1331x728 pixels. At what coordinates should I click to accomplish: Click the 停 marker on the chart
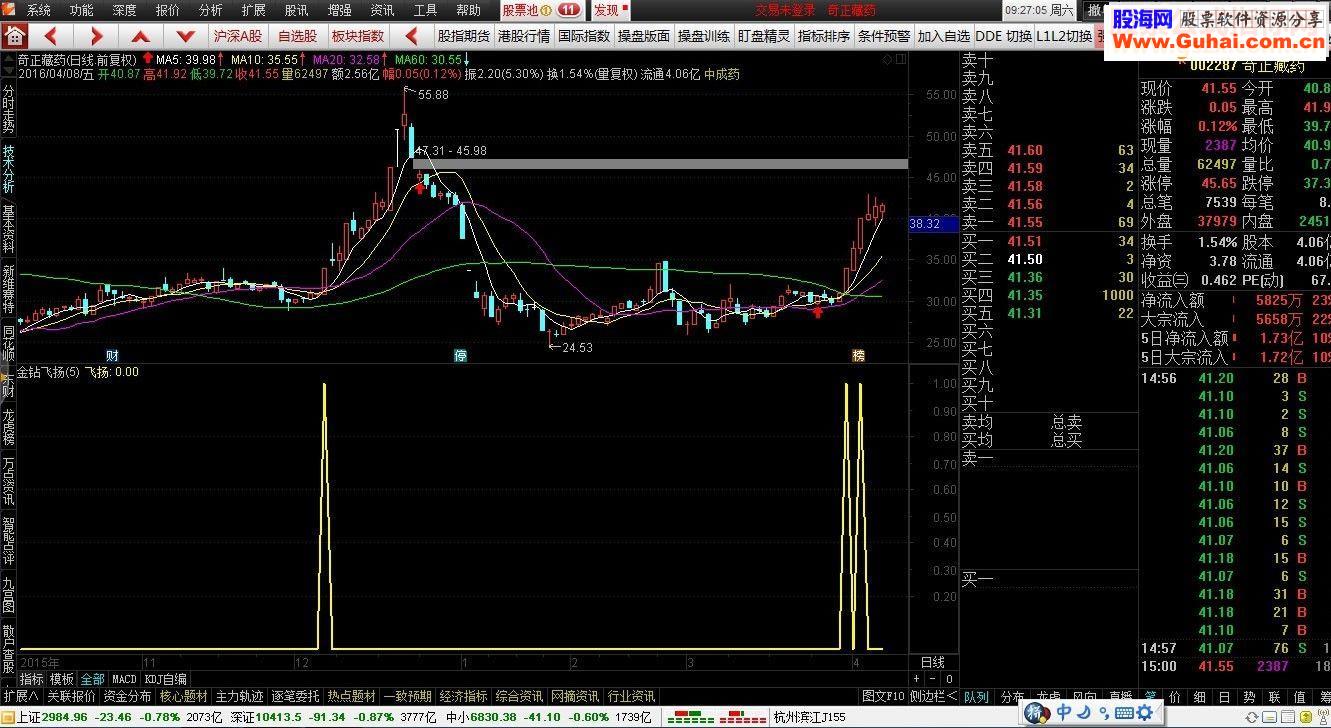tap(461, 355)
